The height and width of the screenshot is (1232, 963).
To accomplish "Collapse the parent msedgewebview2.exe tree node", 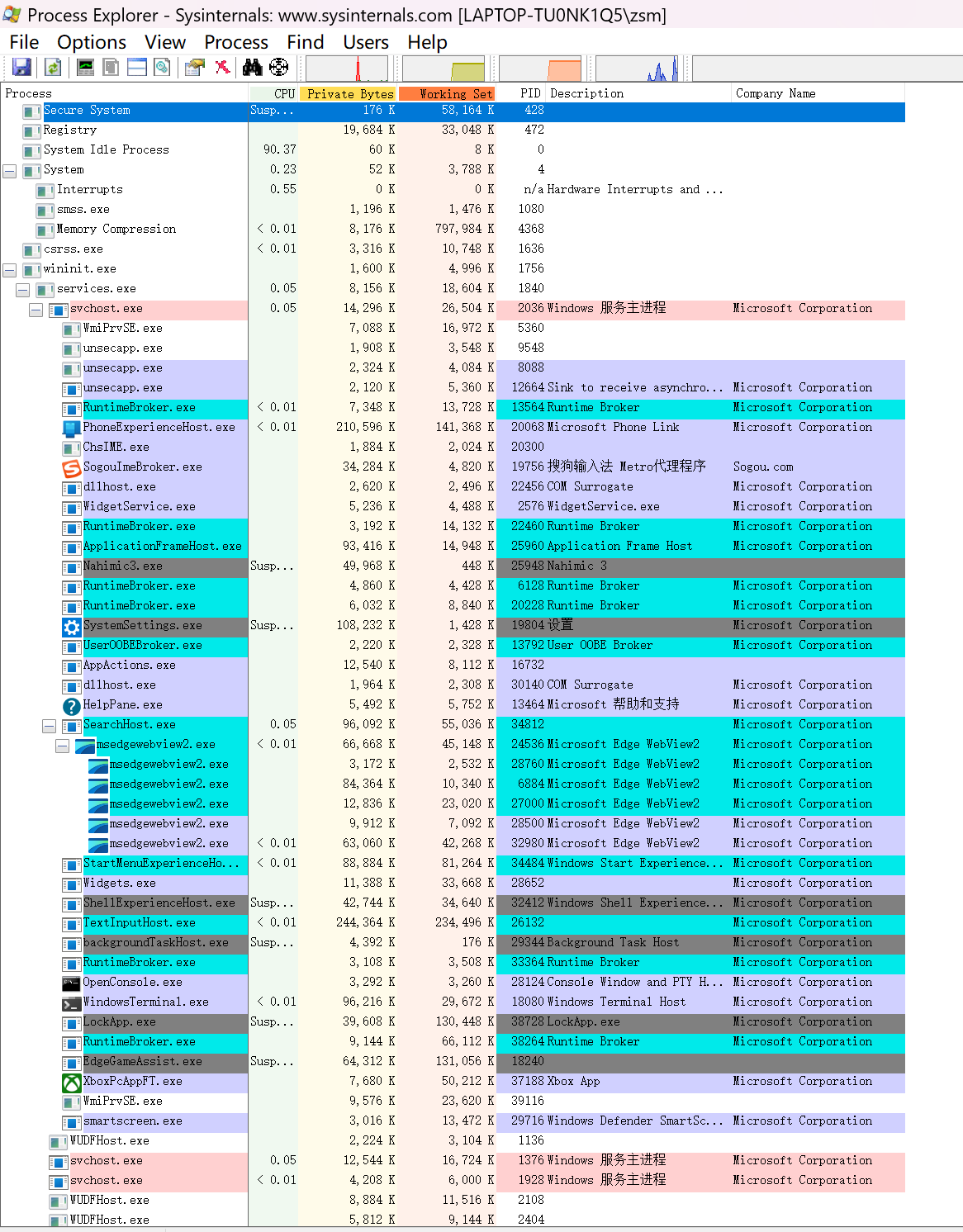I will pos(63,746).
